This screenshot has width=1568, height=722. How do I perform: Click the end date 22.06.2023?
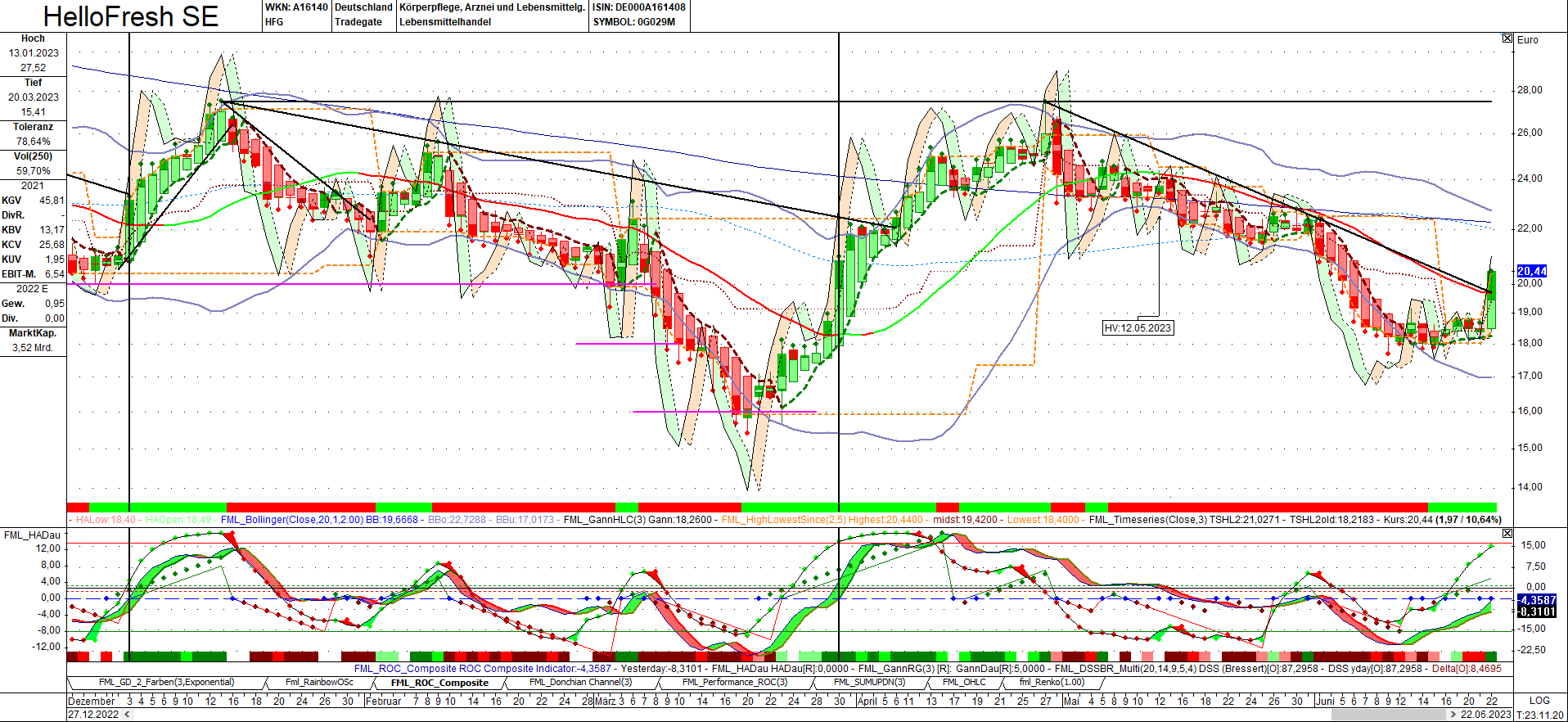pos(1486,715)
